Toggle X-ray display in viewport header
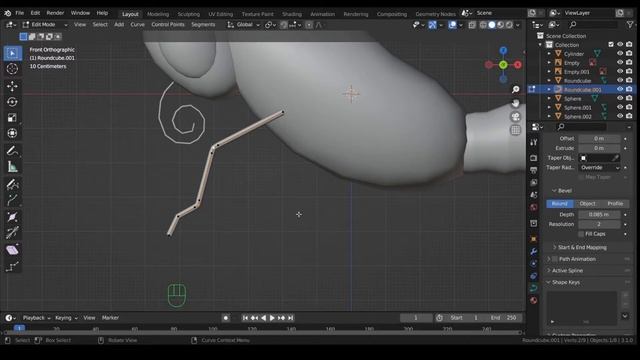This screenshot has width=640, height=360. [472, 25]
